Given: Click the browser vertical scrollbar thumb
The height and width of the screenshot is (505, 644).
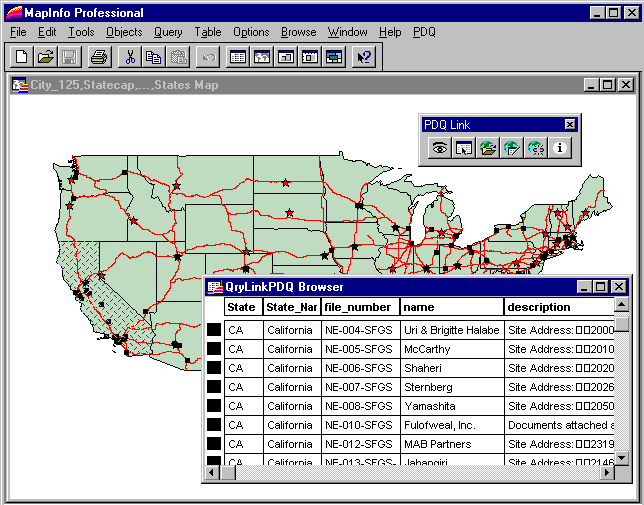Looking at the screenshot, I should click(621, 322).
